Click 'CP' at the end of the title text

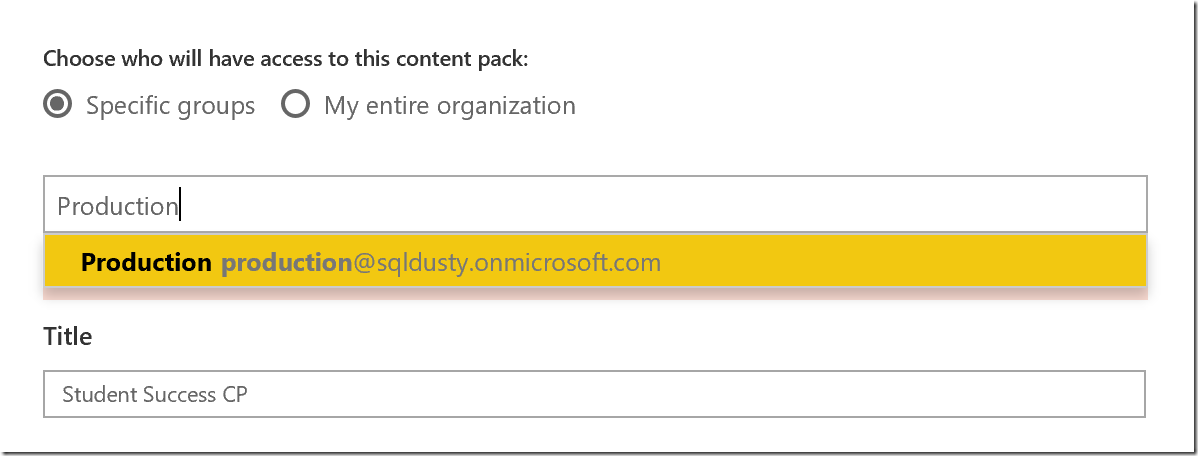tap(235, 394)
